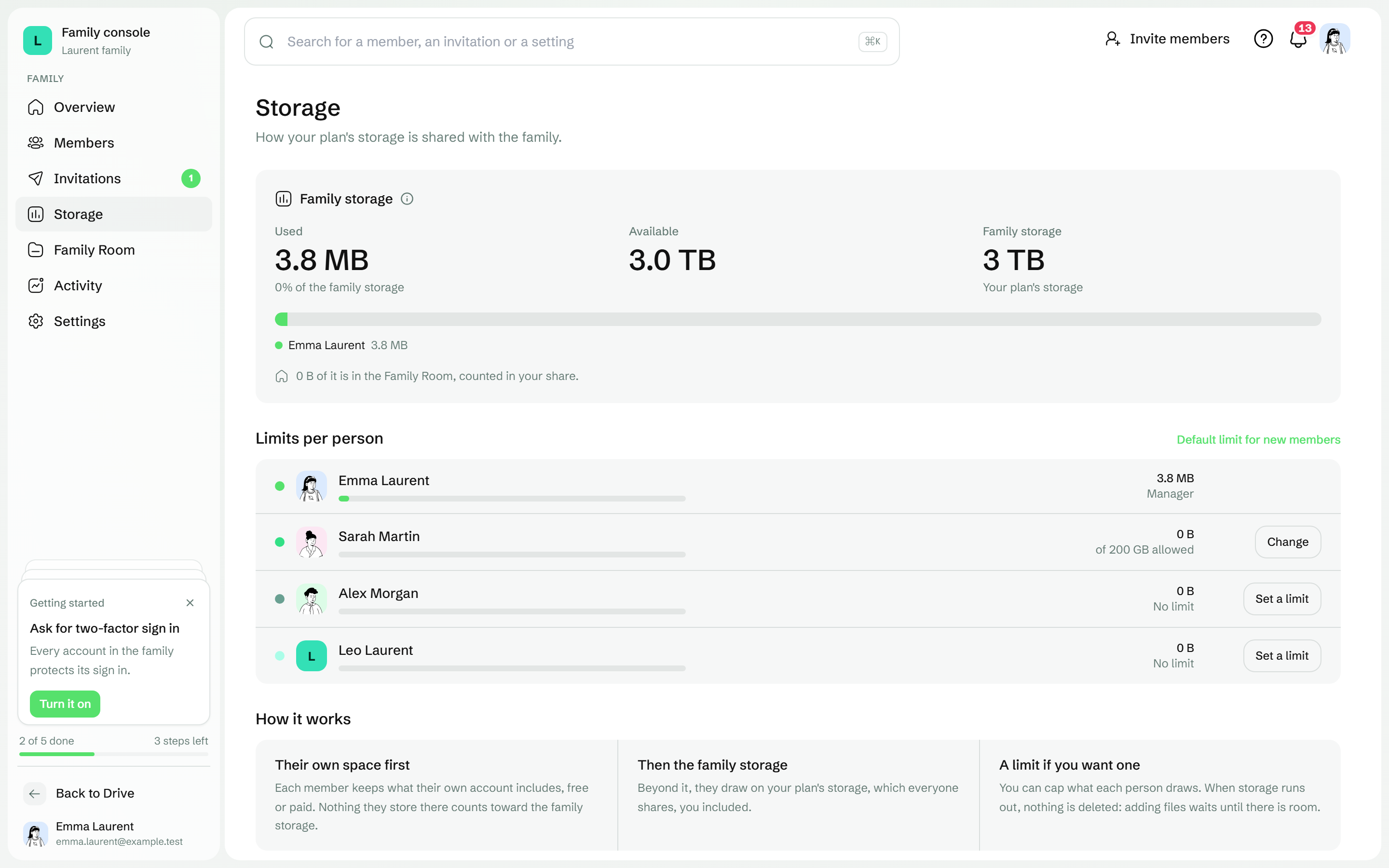Image resolution: width=1389 pixels, height=868 pixels.
Task: Click Turn it on for two-factor
Action: [x=65, y=704]
